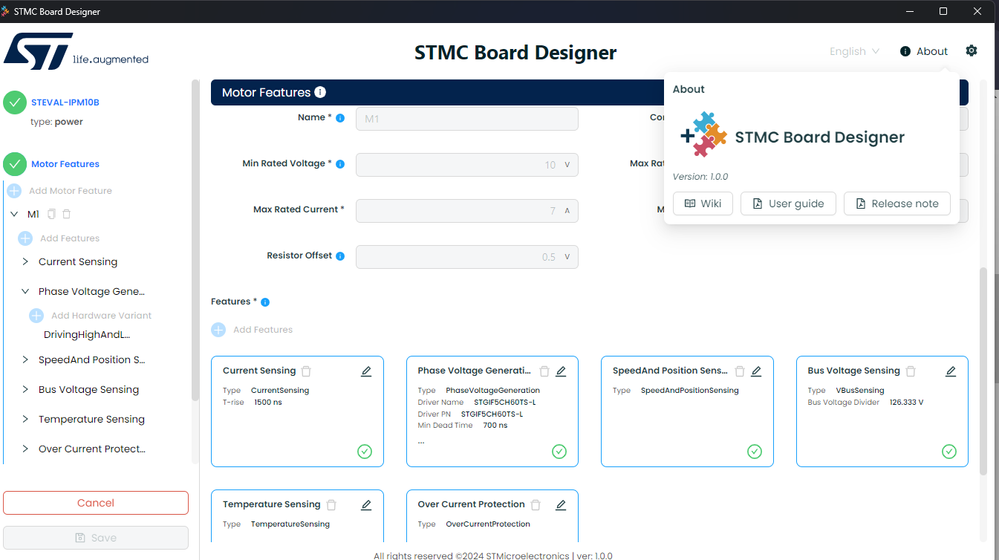Click the Features label info icon

(265, 302)
